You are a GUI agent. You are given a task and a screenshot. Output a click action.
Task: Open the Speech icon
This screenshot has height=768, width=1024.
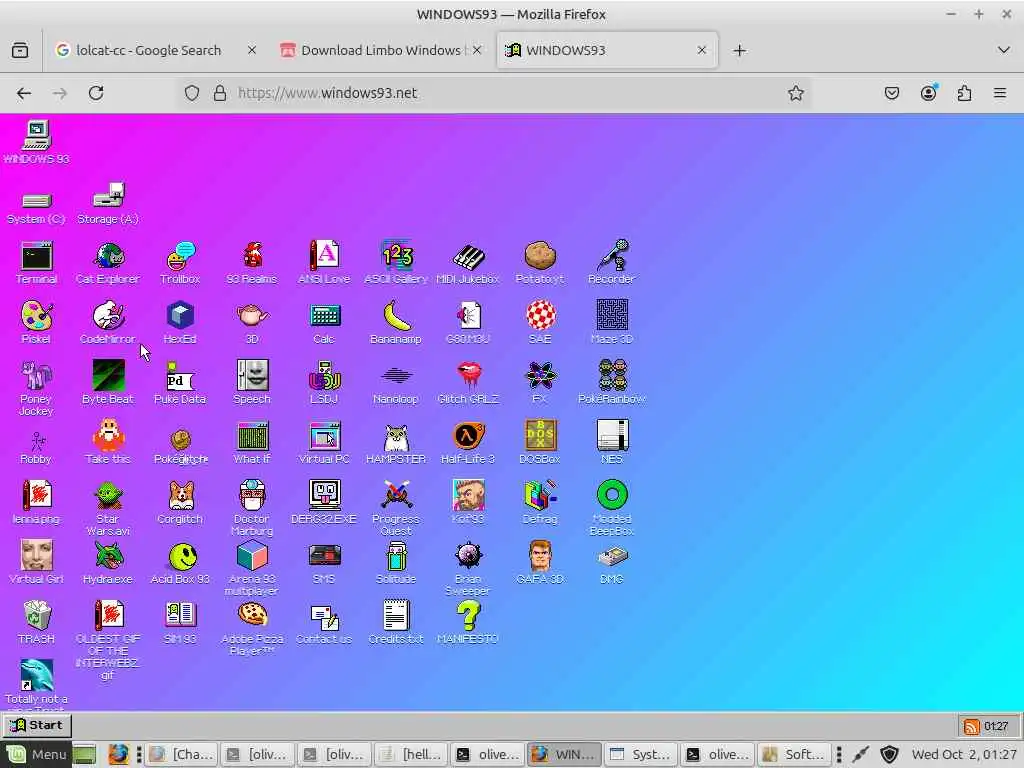(252, 383)
